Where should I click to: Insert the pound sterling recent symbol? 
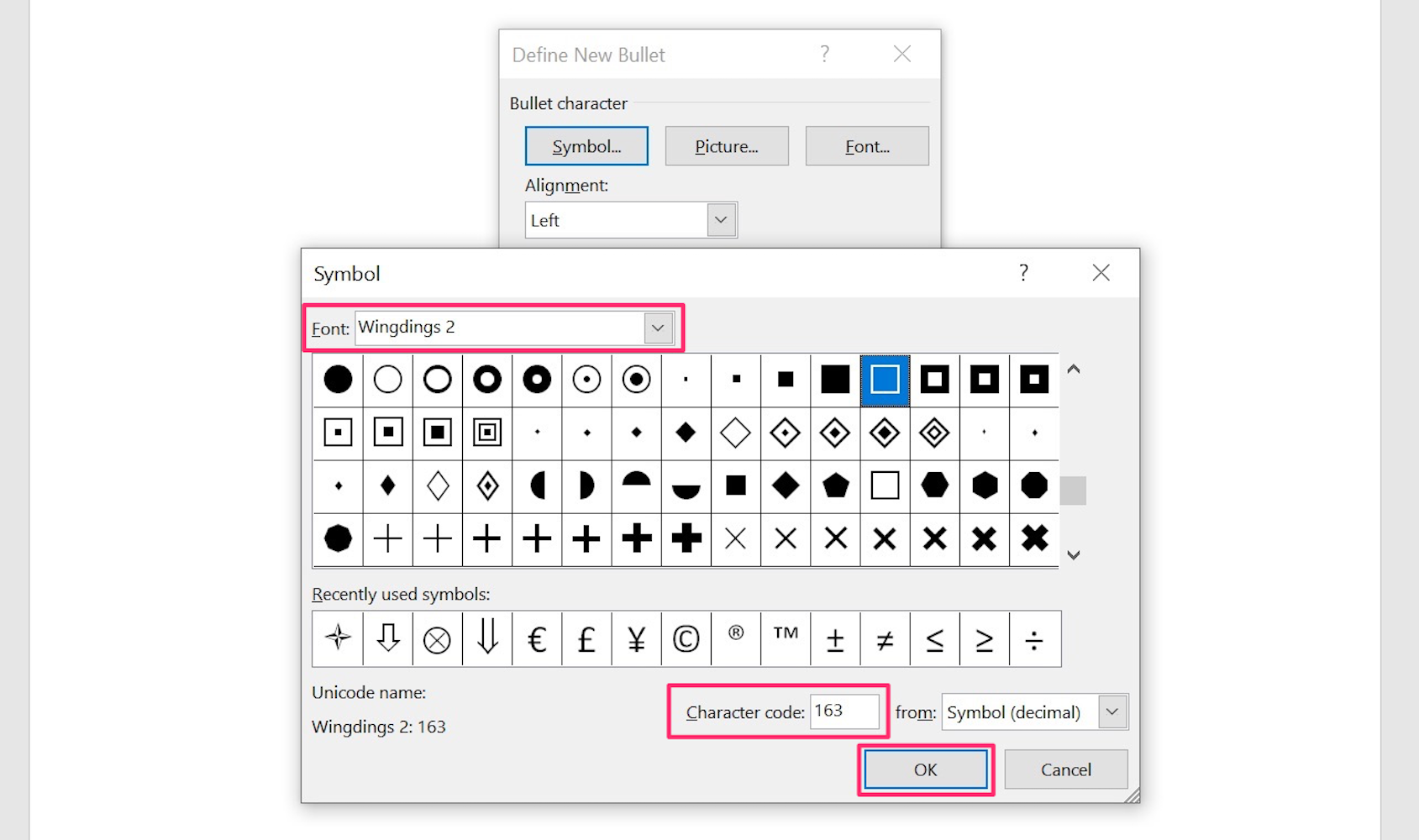coord(586,639)
